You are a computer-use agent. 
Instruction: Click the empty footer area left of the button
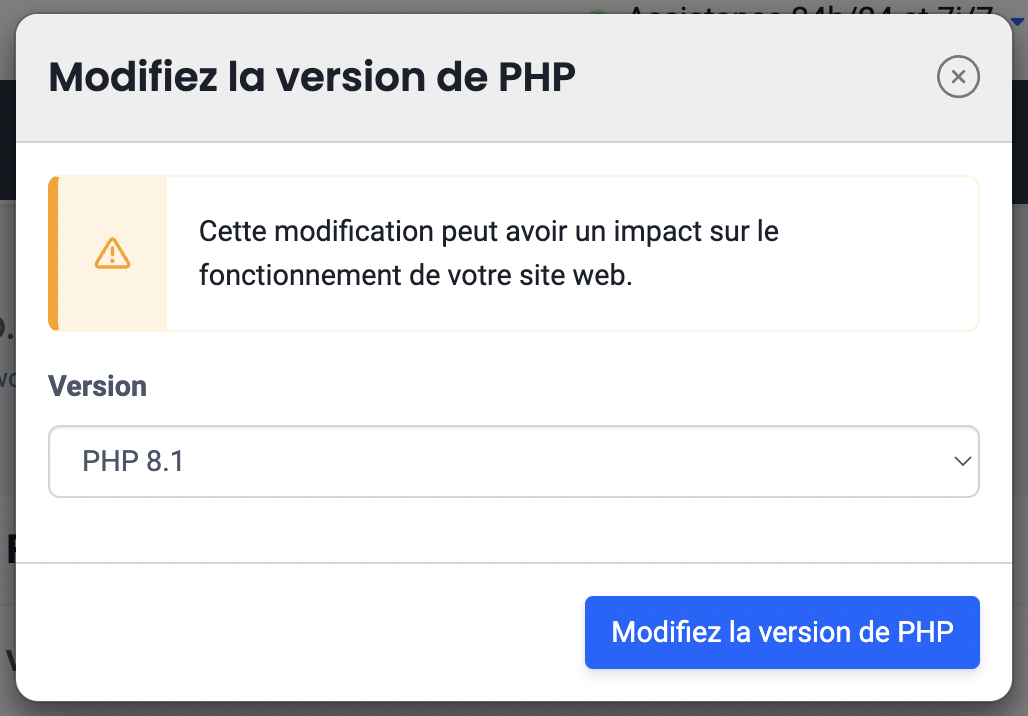(x=300, y=632)
